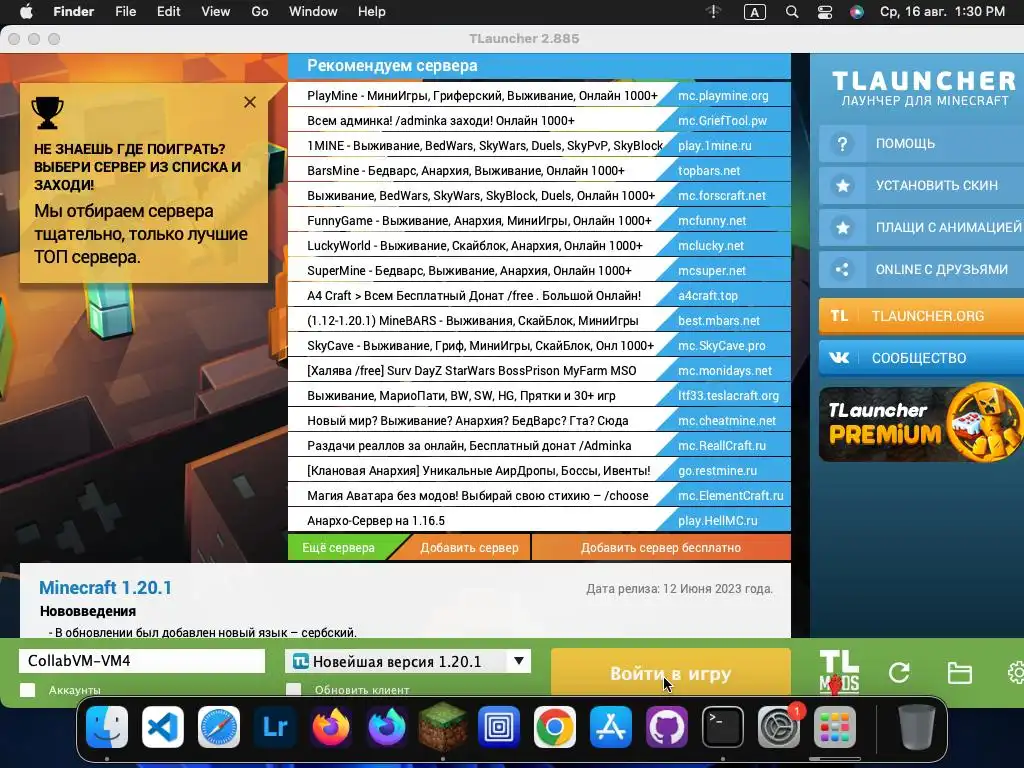This screenshot has width=1024, height=768.
Task: Launch Visual Studio Code from Dock
Action: (x=163, y=726)
